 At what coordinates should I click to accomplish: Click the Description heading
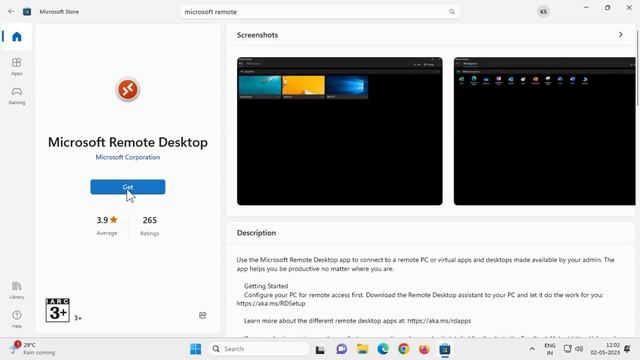(256, 233)
